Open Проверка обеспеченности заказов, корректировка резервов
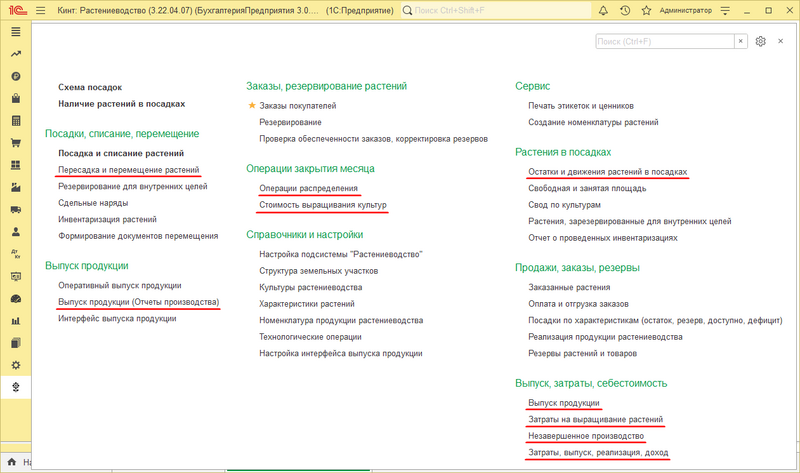The width and height of the screenshot is (800, 473). point(373,139)
